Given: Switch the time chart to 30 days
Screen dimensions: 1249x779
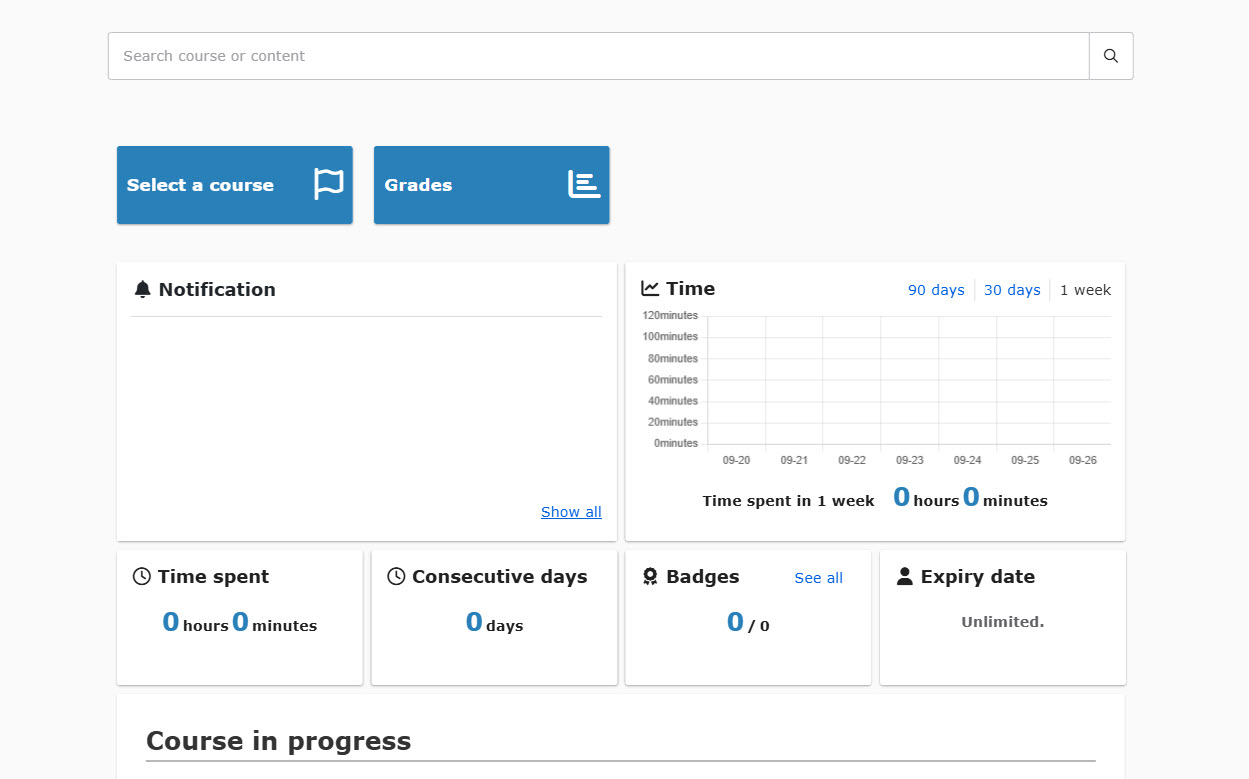Looking at the screenshot, I should pos(1012,290).
